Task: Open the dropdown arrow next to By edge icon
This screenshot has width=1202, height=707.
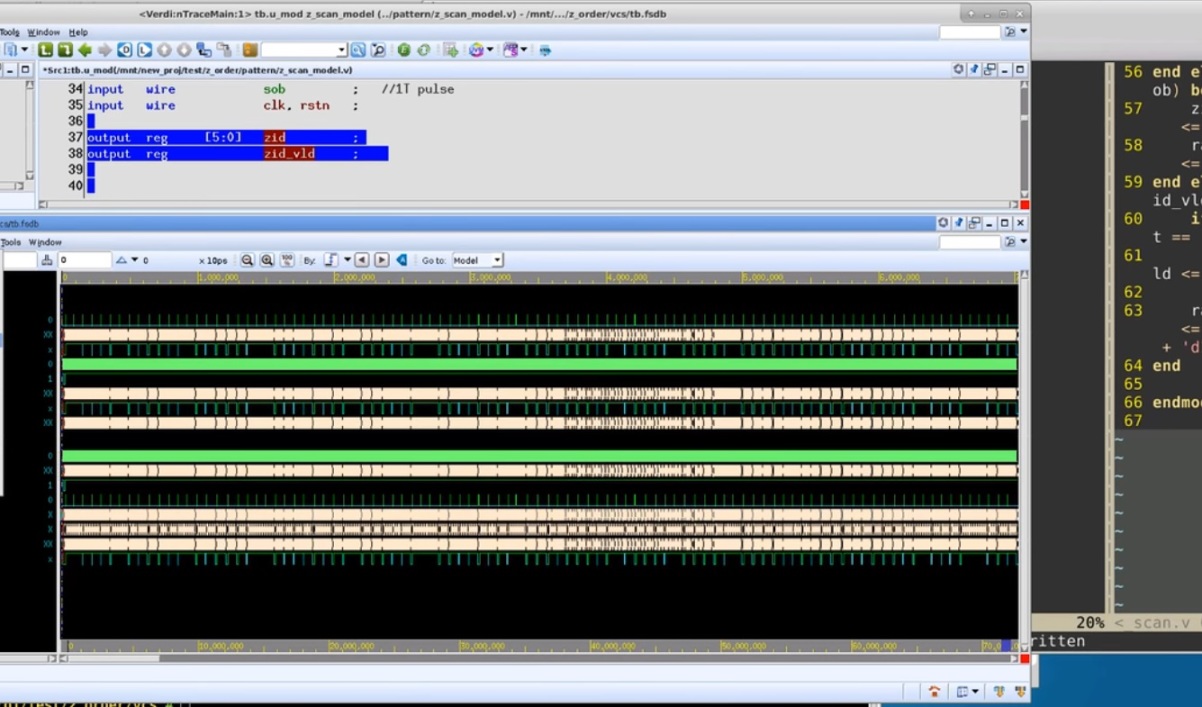Action: [347, 260]
